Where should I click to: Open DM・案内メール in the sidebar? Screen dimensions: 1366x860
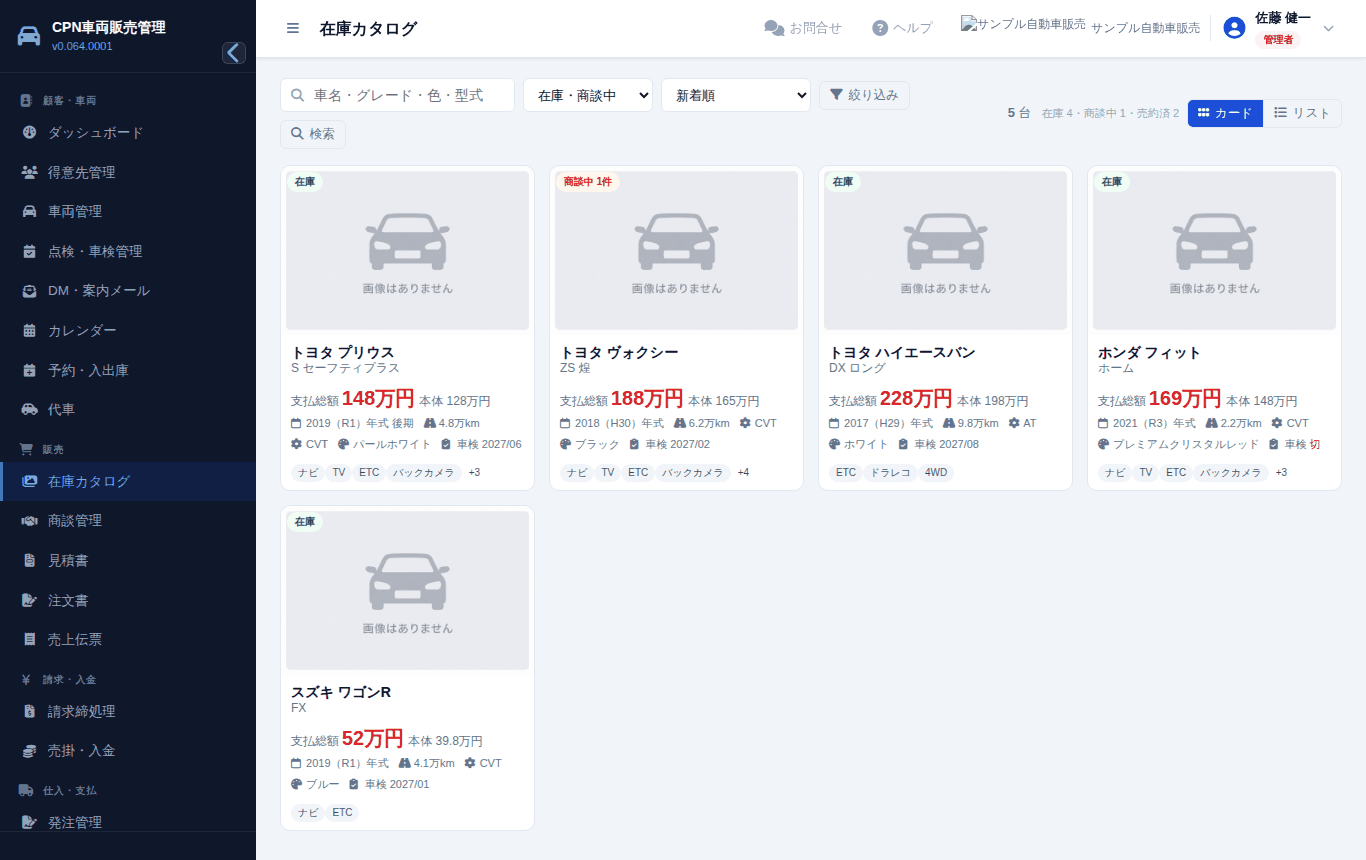pos(128,291)
